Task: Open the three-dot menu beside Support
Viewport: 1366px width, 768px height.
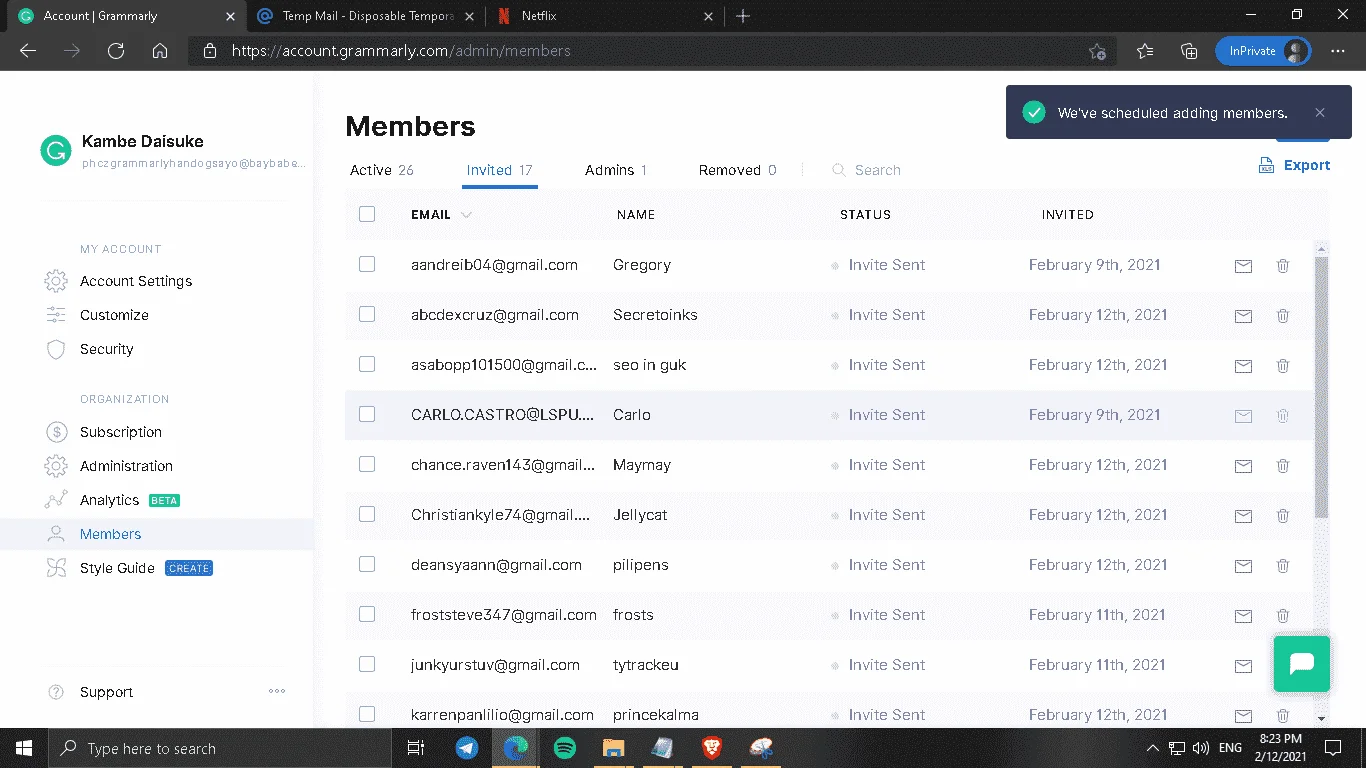Action: (x=277, y=691)
